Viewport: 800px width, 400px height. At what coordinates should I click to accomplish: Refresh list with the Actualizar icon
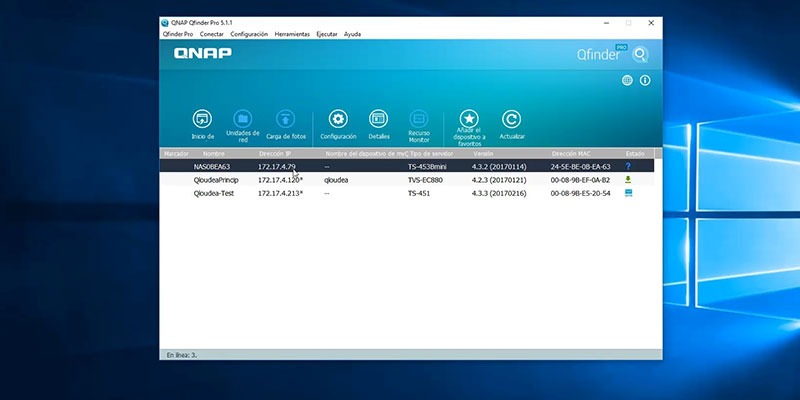pos(511,119)
